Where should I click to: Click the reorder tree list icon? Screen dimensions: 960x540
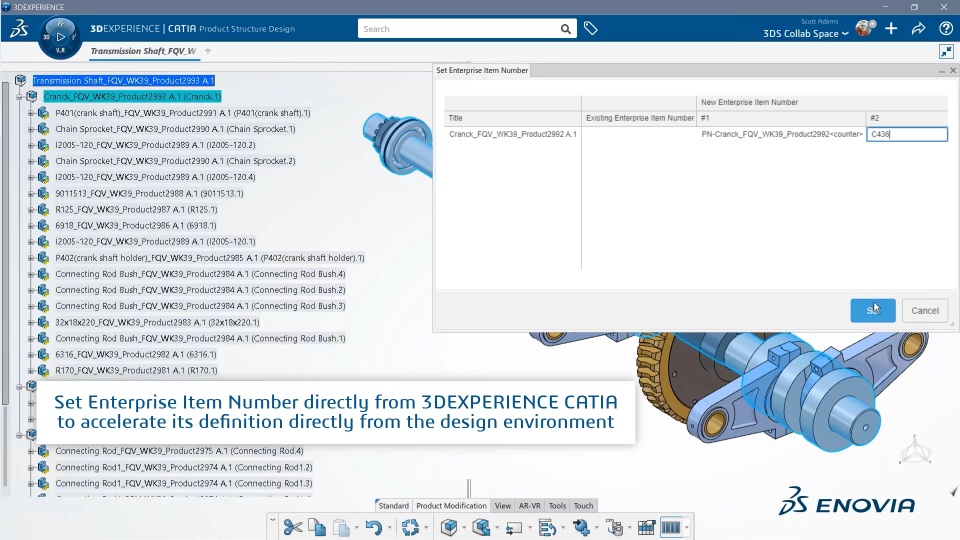click(547, 527)
